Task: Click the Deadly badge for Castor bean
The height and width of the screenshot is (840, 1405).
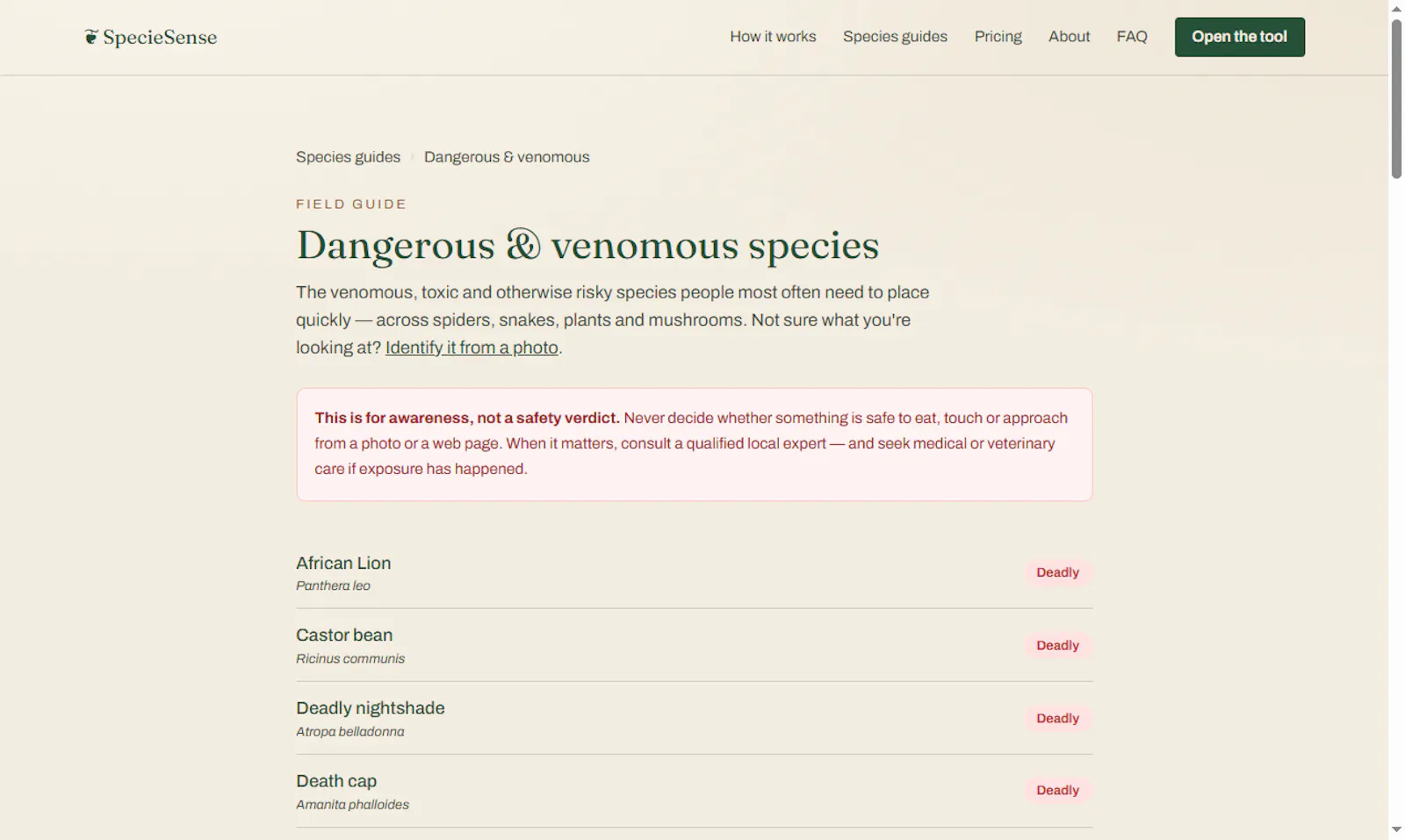Action: [x=1057, y=645]
